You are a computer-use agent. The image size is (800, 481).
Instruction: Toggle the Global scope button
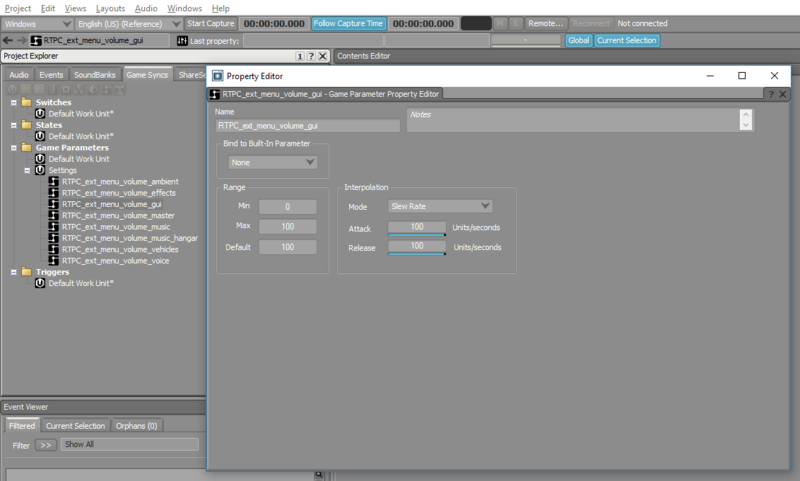[x=579, y=40]
